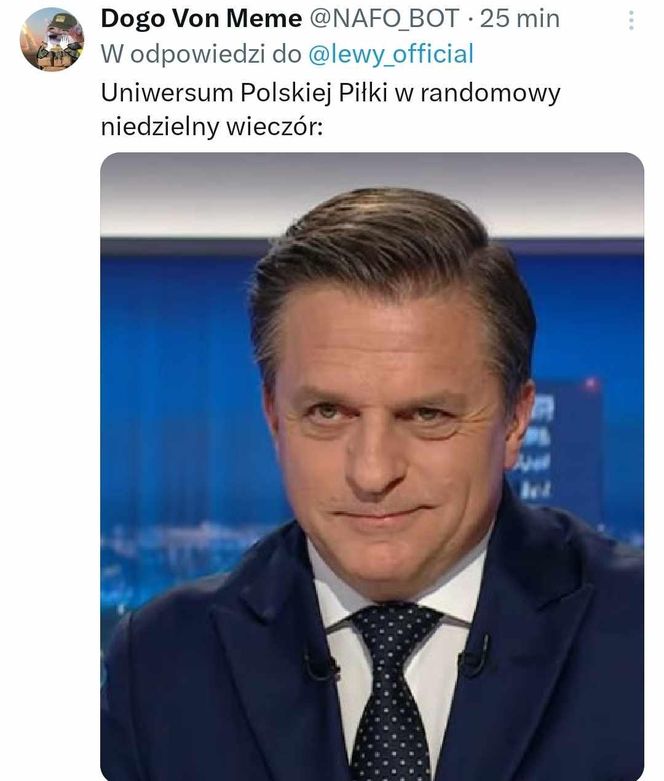
Task: Open the @NAFO_BOT handle link
Action: click(384, 19)
